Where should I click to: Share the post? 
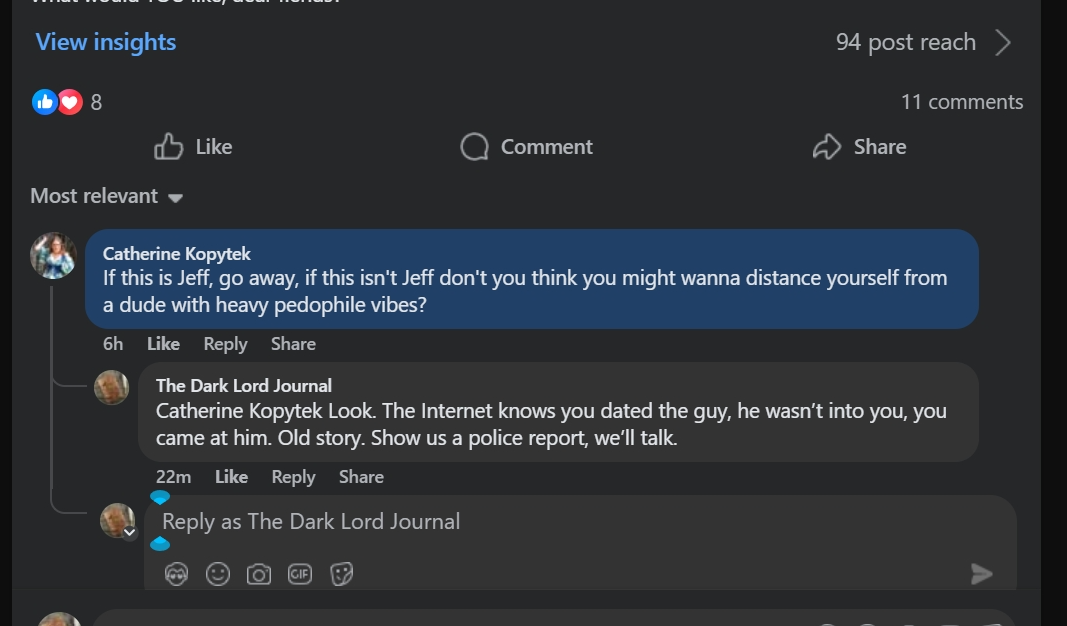tap(860, 147)
